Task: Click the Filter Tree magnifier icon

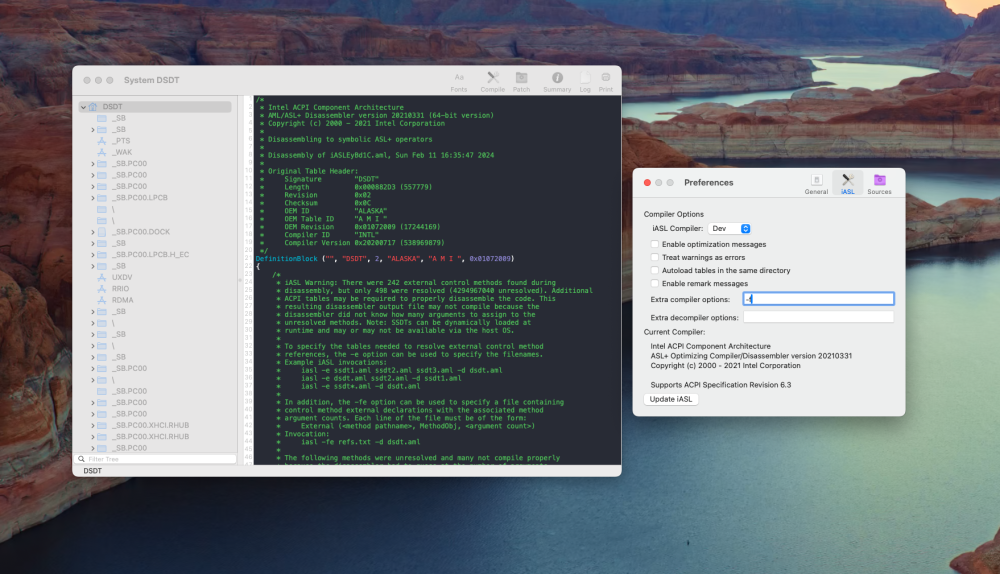Action: pos(81,459)
